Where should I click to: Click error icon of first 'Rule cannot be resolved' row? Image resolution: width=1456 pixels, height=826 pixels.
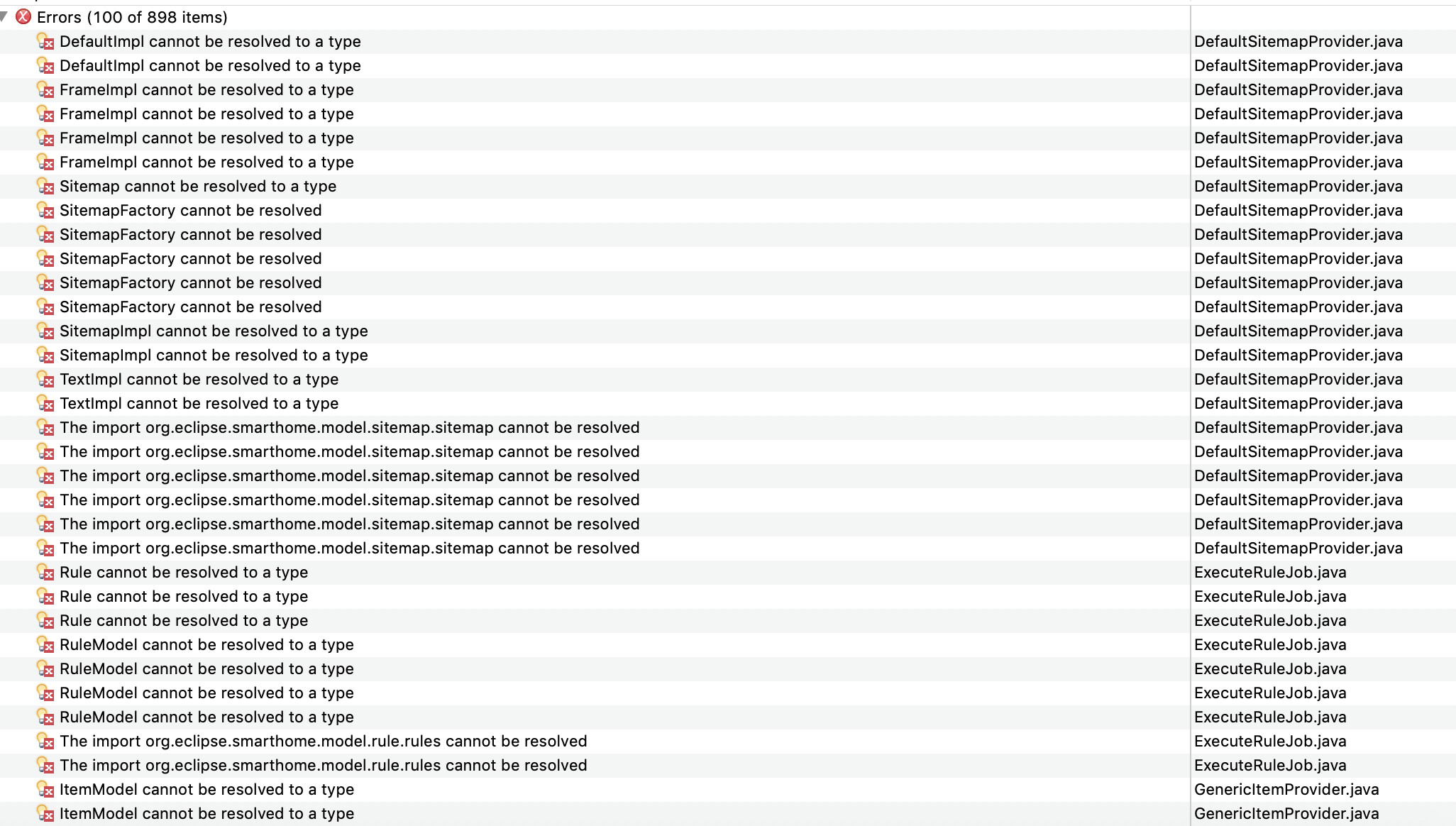click(x=45, y=573)
